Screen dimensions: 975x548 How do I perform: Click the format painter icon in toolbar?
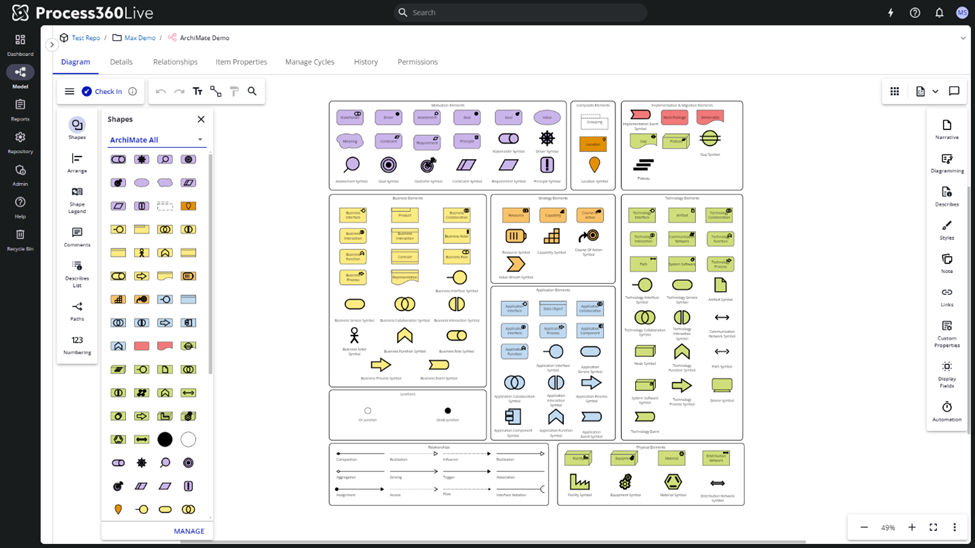pos(234,91)
